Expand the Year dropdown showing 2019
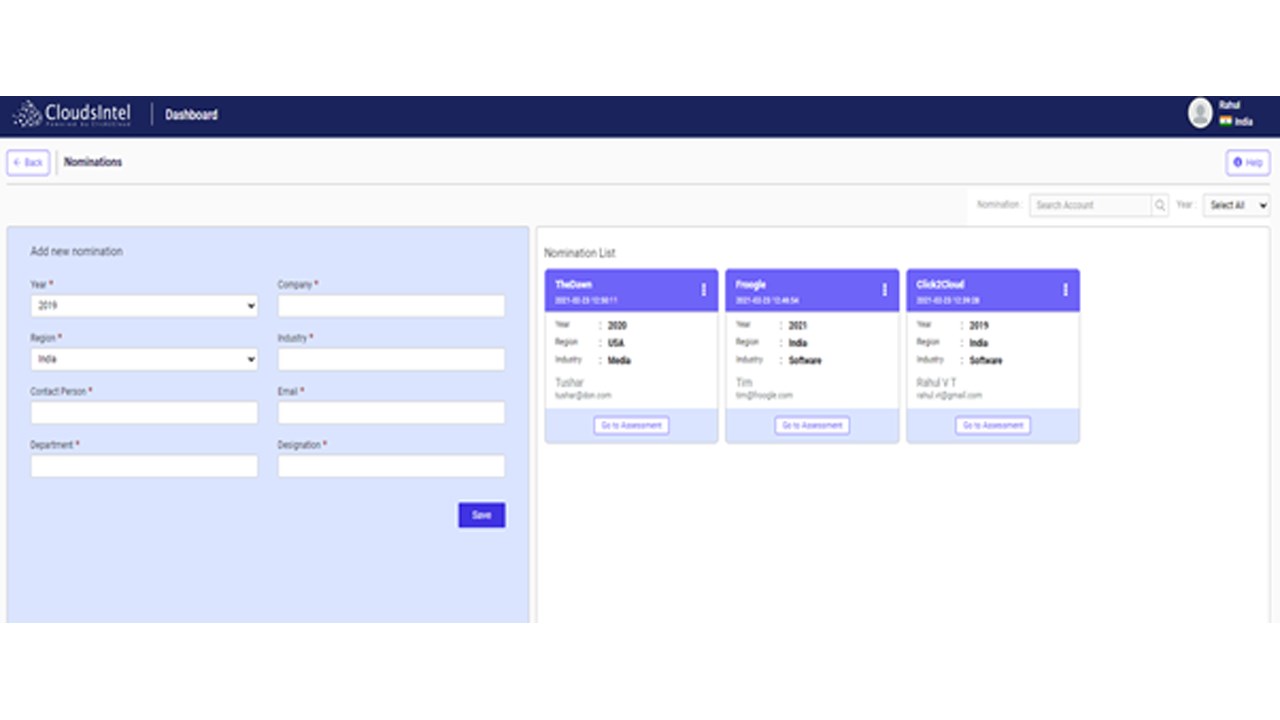This screenshot has width=1280, height=720. pyautogui.click(x=144, y=306)
